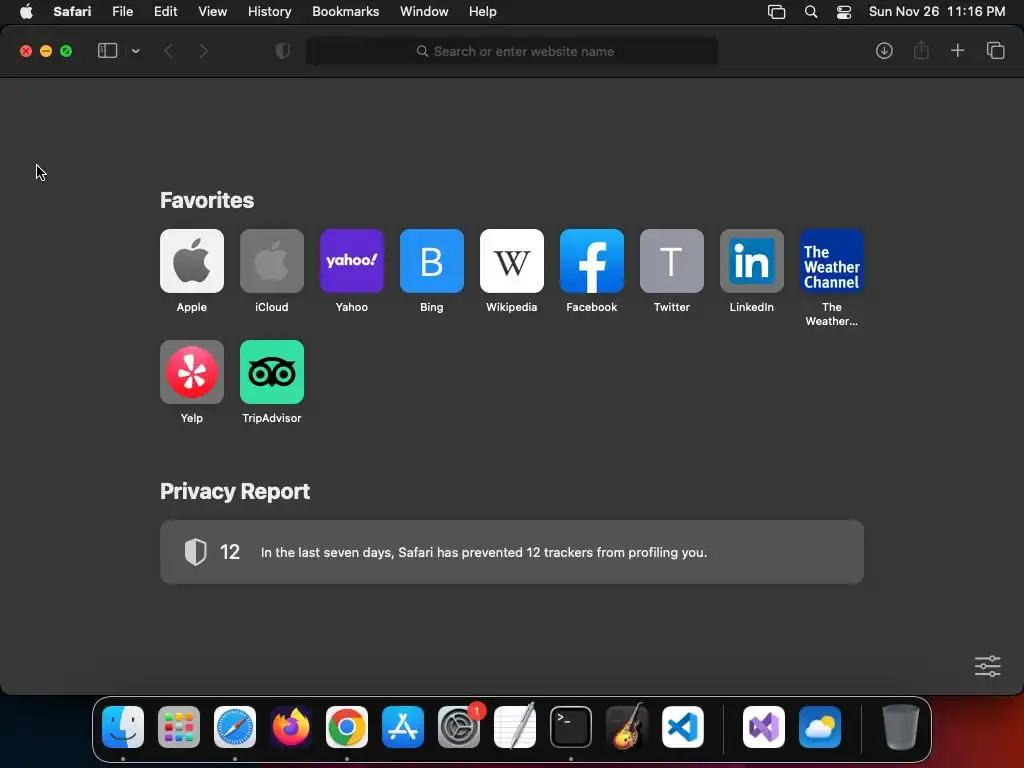Click the Safari icon in the Dock
Screen dimensions: 1024x768
(235, 727)
